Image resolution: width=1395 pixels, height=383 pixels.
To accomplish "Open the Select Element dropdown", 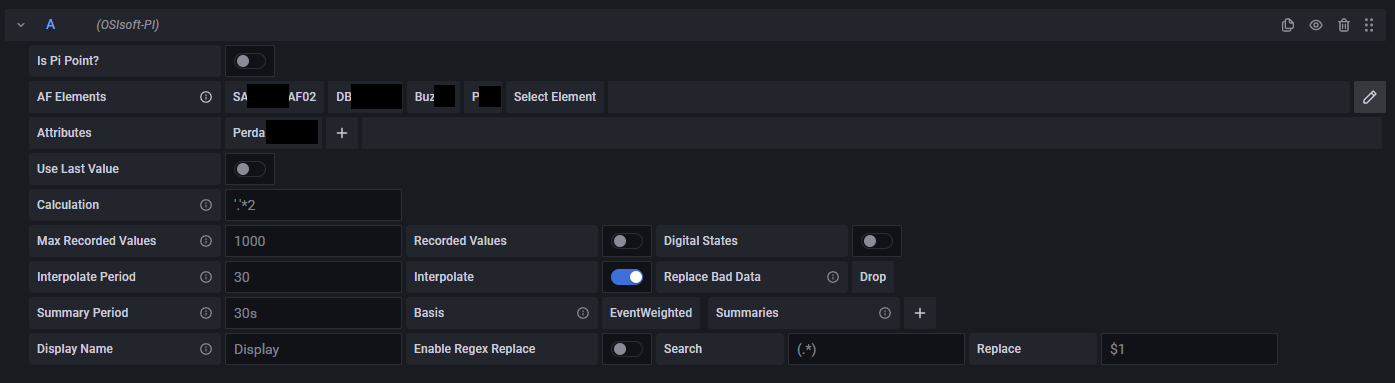I will [x=555, y=97].
